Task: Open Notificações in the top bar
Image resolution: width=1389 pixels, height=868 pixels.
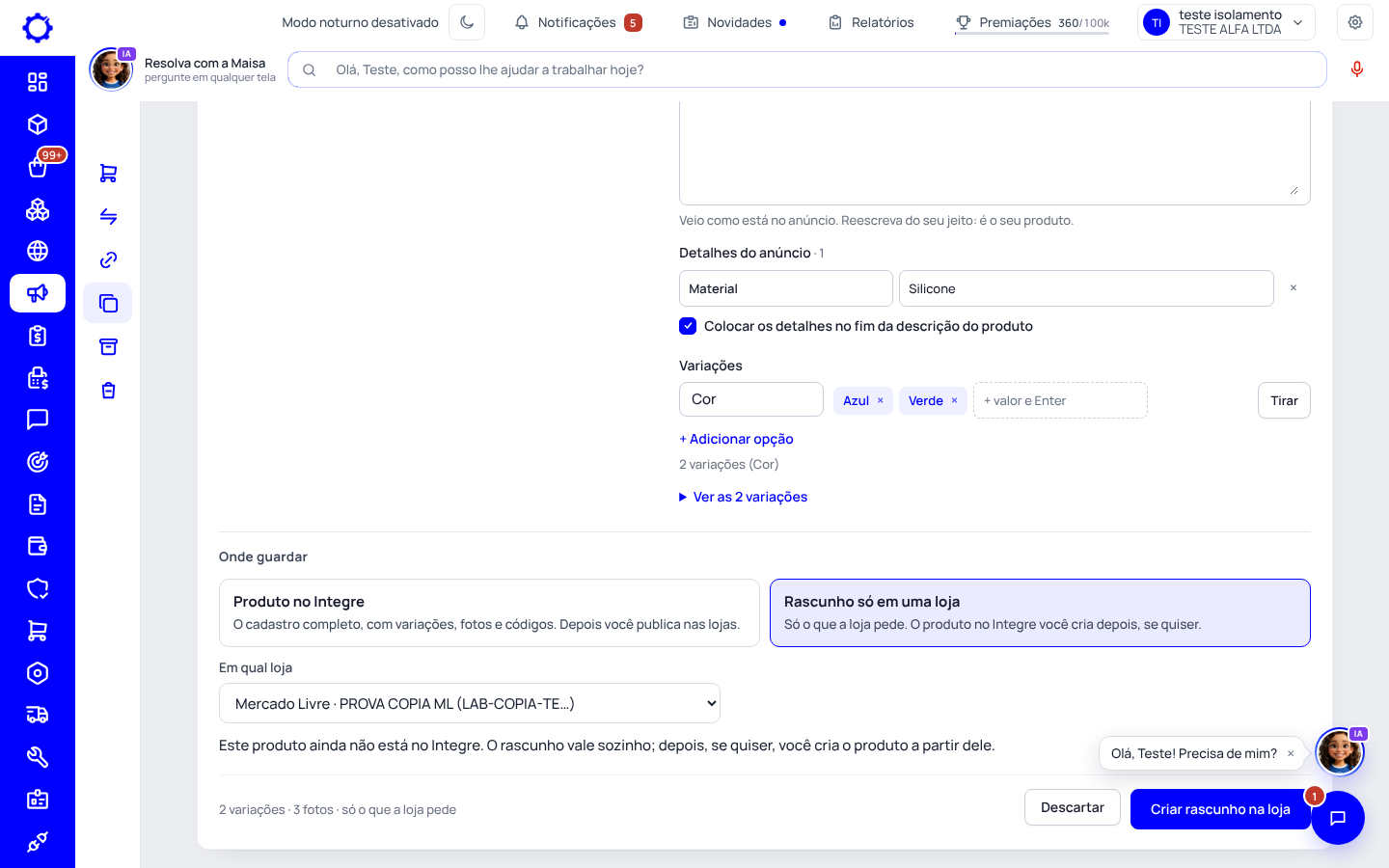Action: (578, 22)
